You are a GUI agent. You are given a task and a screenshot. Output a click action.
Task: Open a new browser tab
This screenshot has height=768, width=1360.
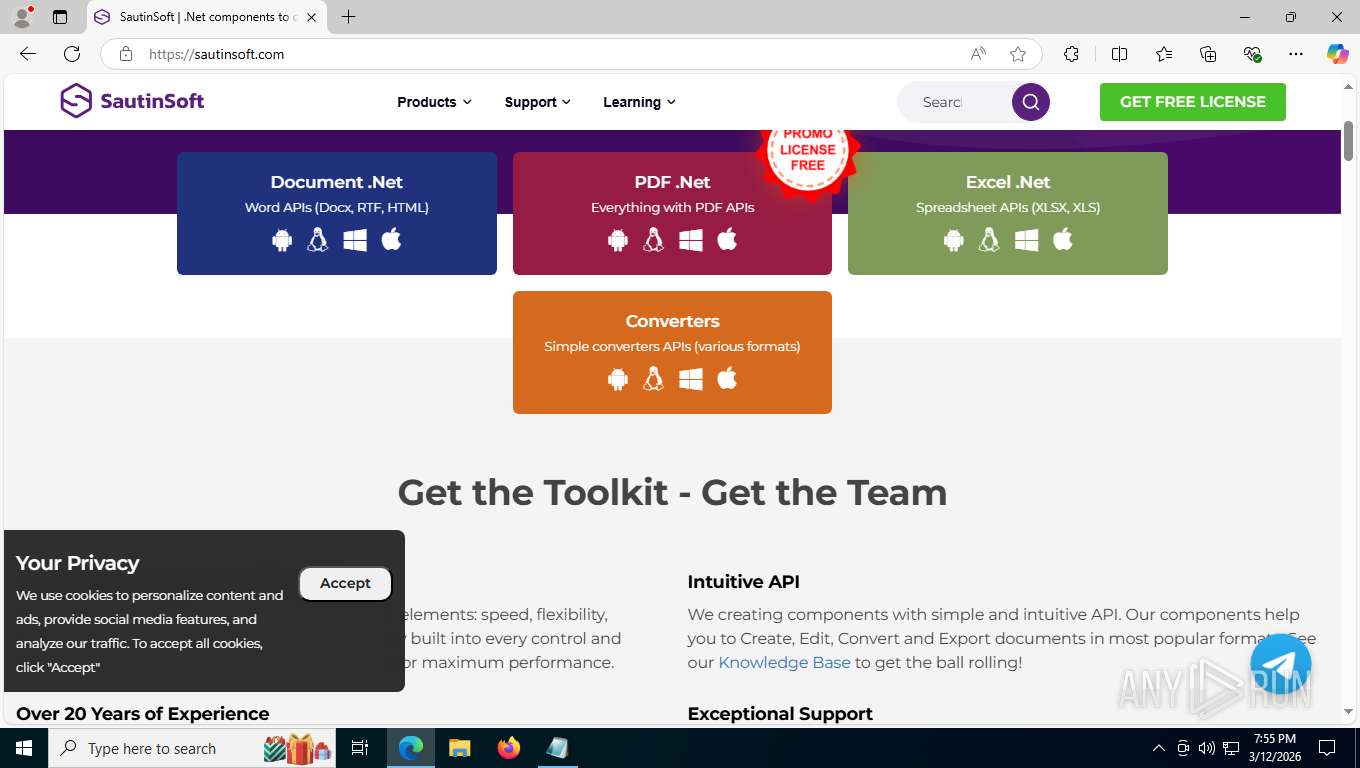[x=348, y=17]
